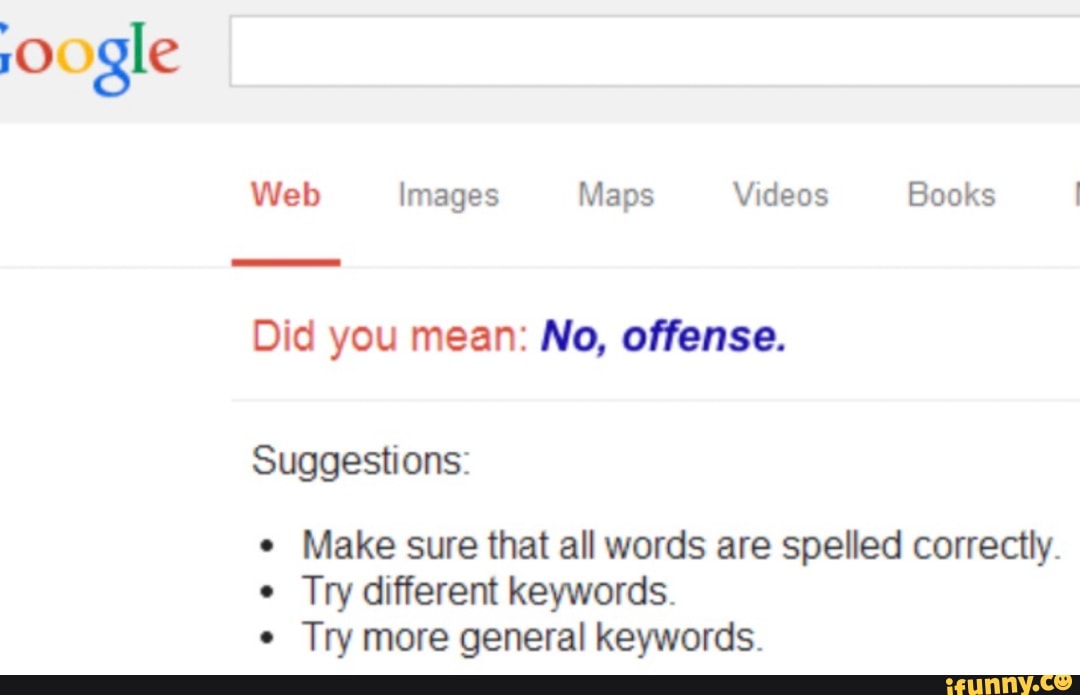Click the "Try different keywords." suggestion
The height and width of the screenshot is (695, 1080).
point(489,592)
